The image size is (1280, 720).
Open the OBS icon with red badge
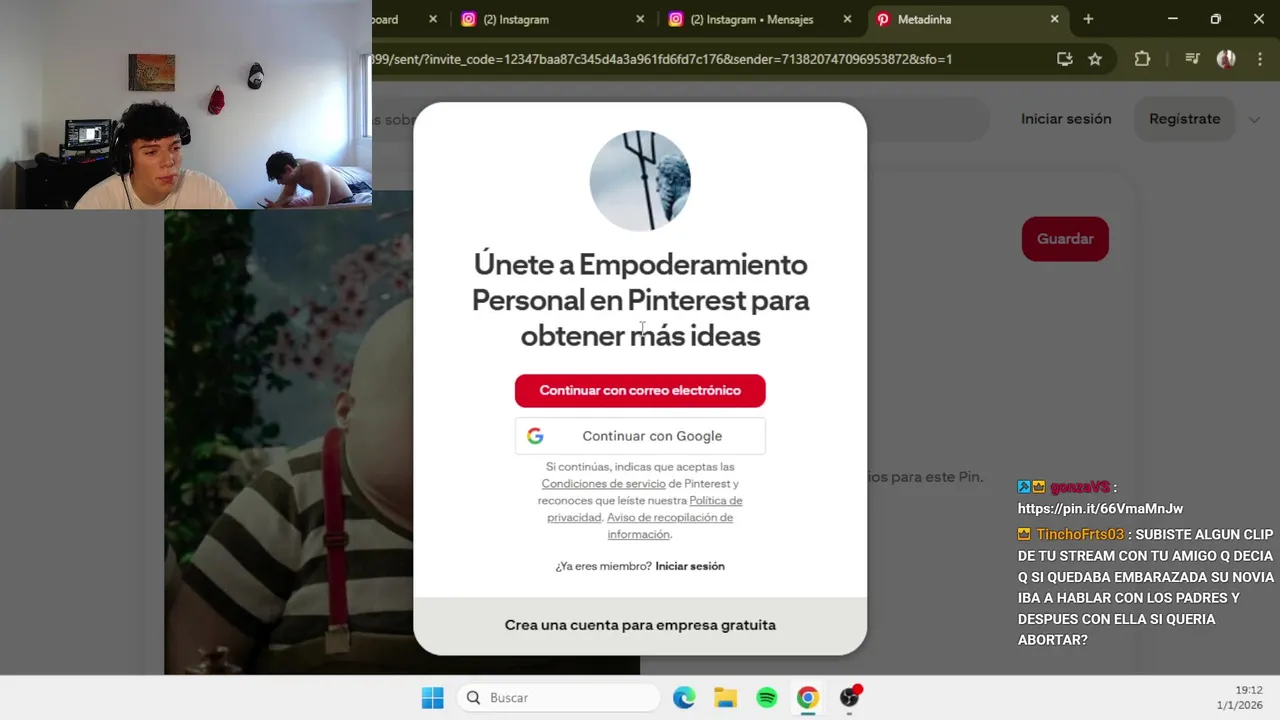pos(850,698)
